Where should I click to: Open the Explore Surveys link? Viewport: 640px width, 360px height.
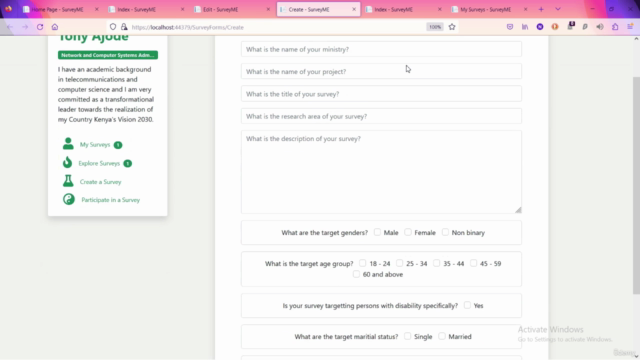coord(99,163)
